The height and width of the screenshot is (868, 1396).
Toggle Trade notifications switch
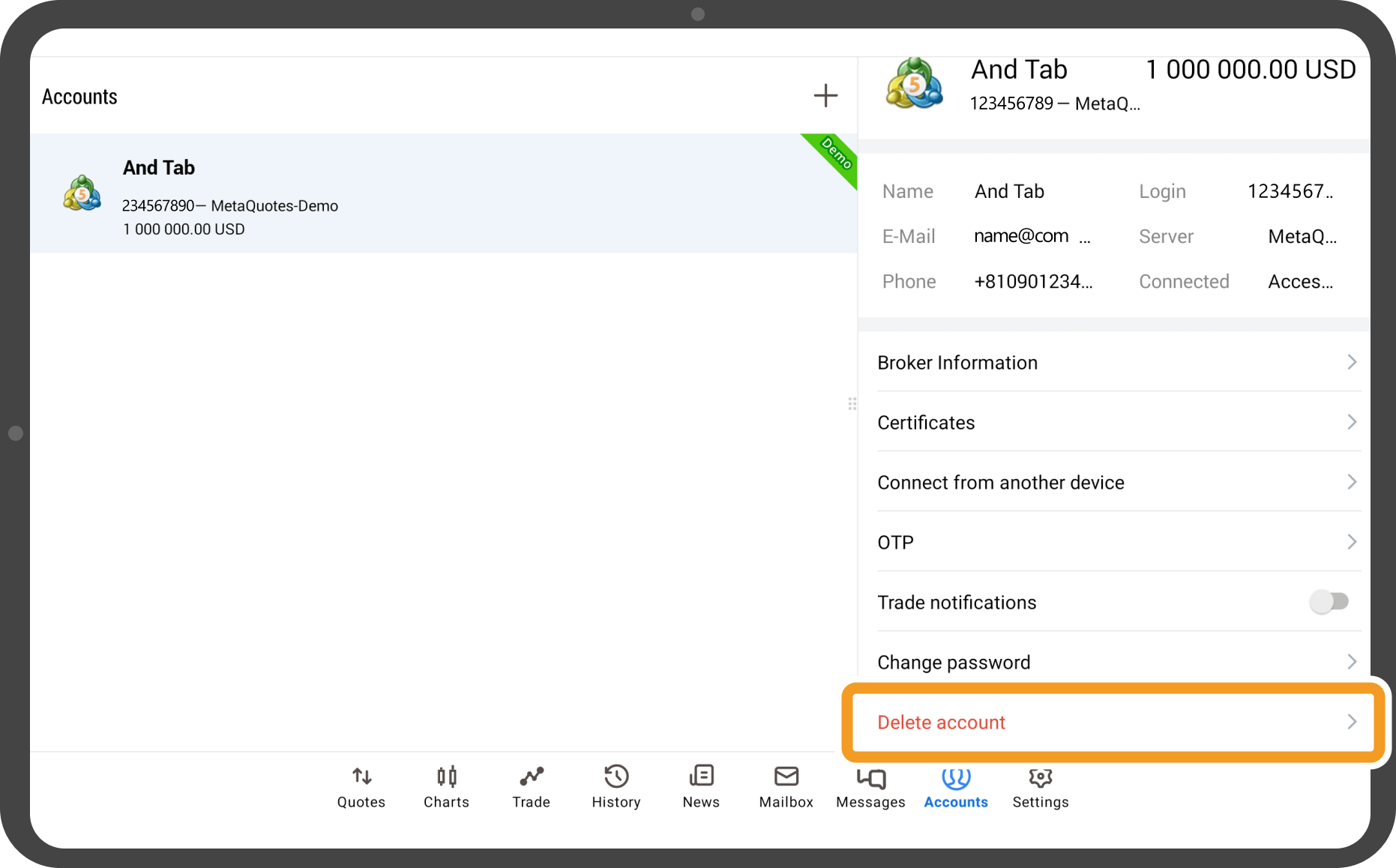1329,601
